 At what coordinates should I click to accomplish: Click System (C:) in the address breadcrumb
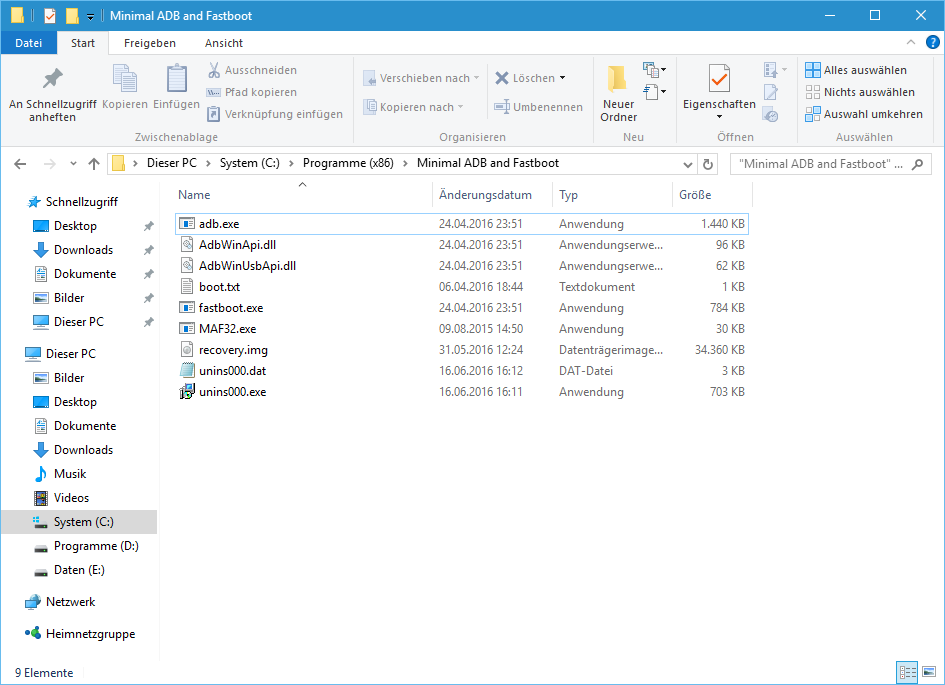250,163
